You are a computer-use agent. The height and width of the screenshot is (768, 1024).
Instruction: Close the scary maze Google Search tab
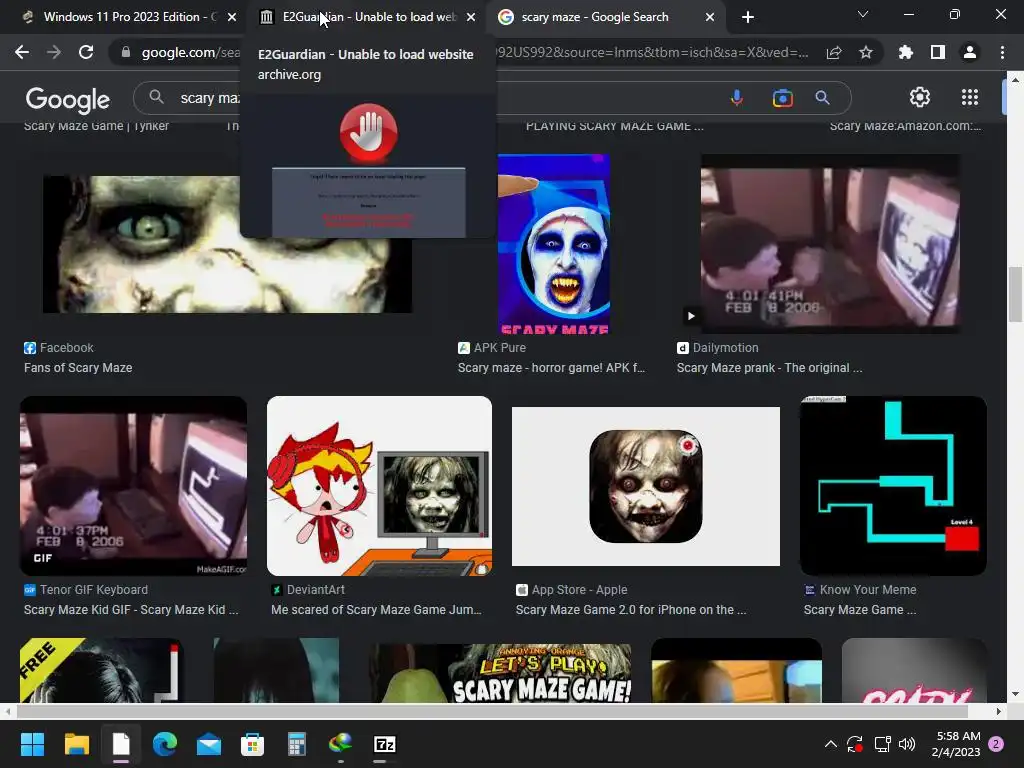[x=710, y=17]
